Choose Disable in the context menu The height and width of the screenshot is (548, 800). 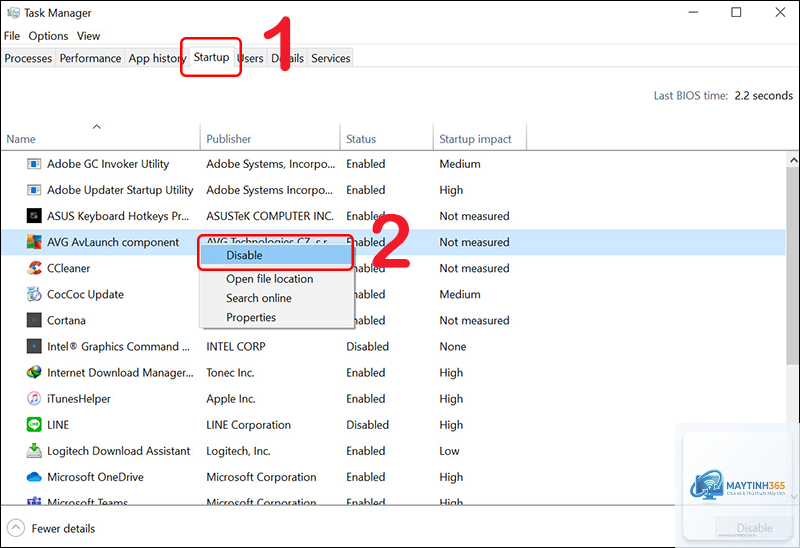tap(276, 255)
